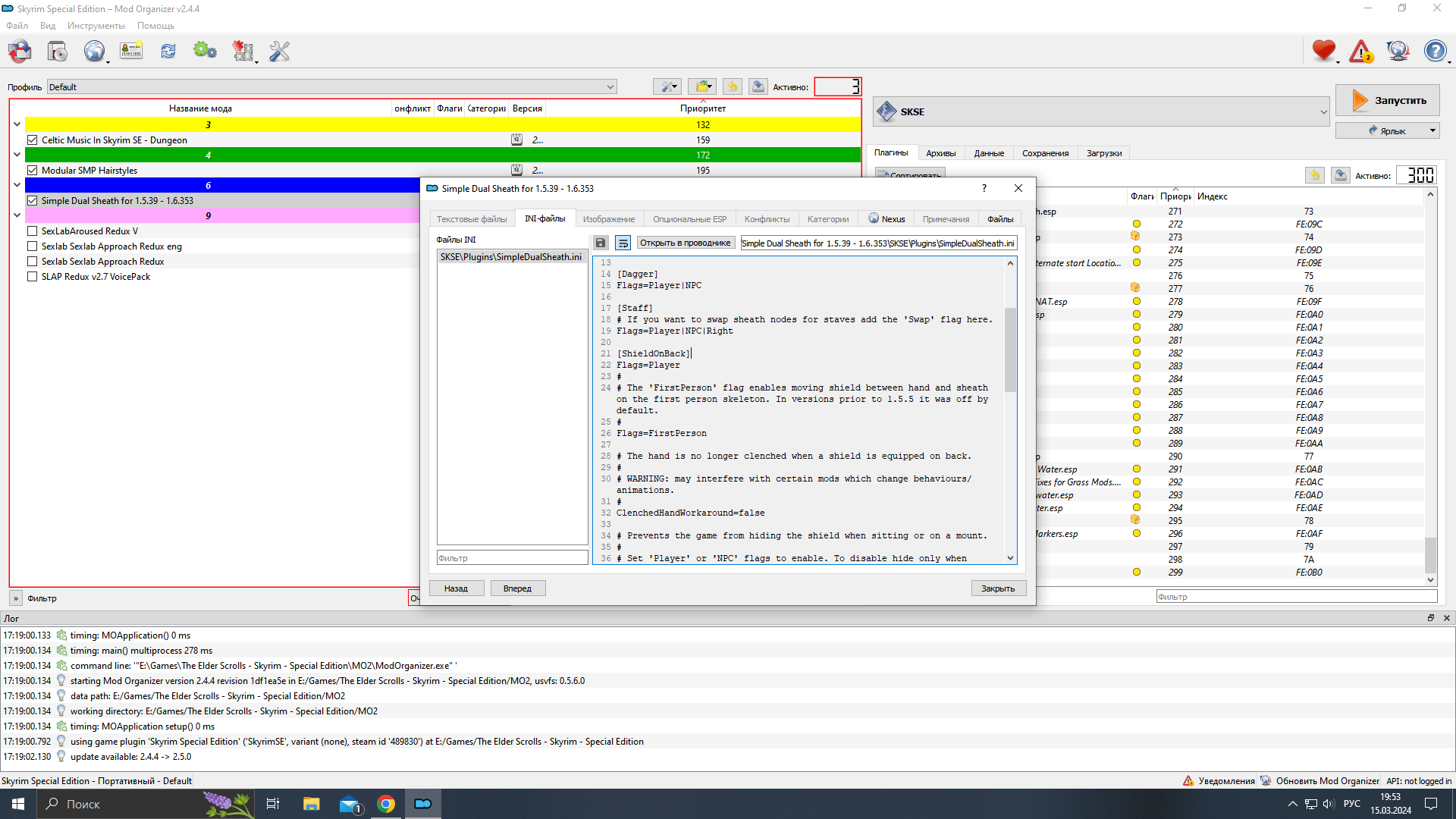Uncheck Celtic Music In Skyrim SE mod
Screen dimensions: 1456x819
33,140
